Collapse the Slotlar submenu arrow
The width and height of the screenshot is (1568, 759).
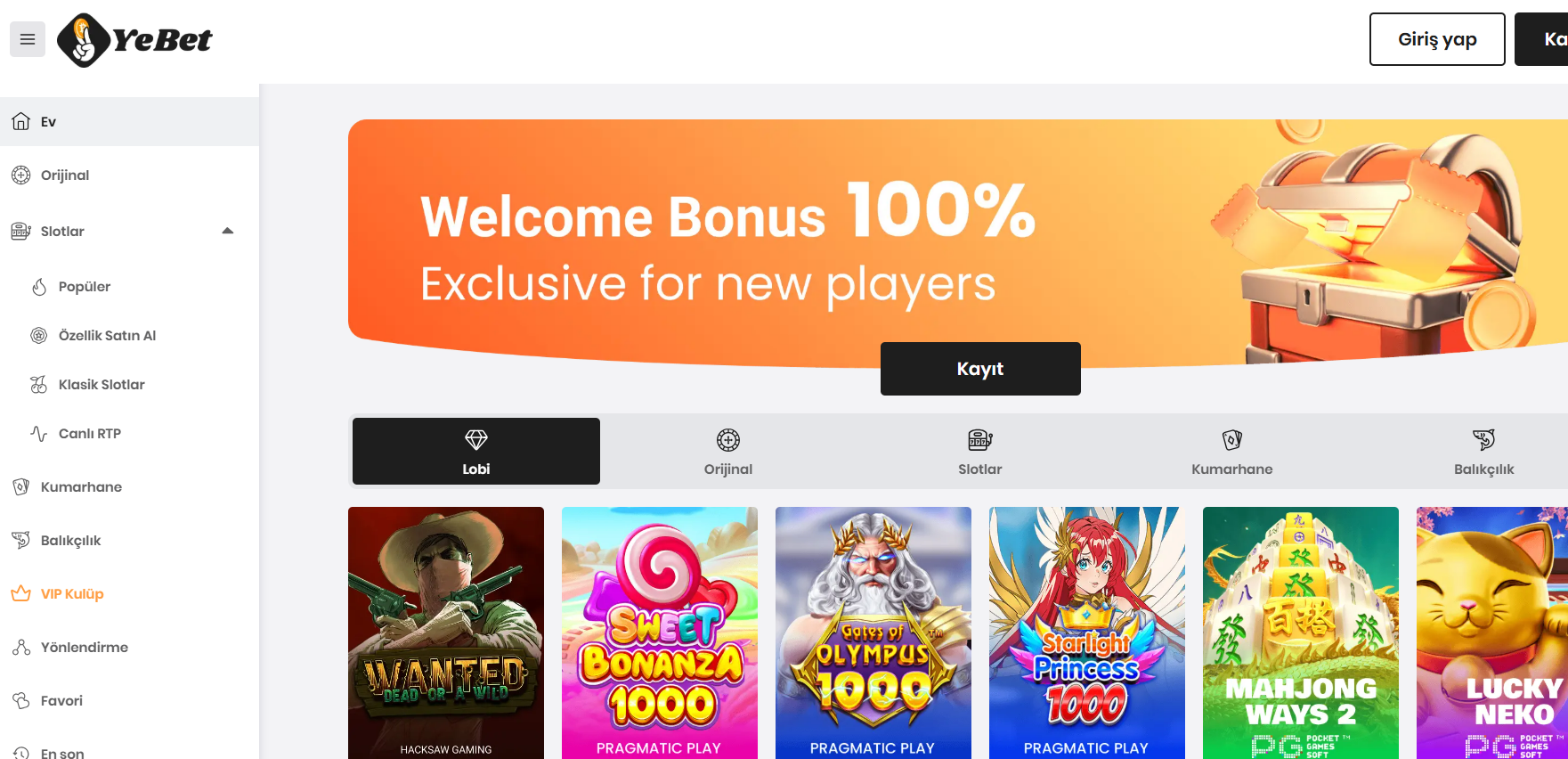(228, 231)
